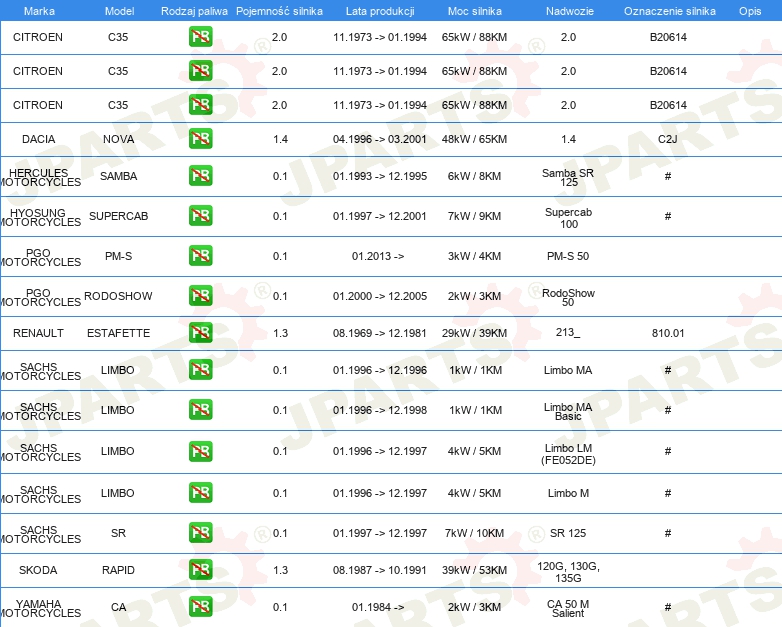Click the 01.1993 -> 12.1995 production years
Viewport: 782px width, 627px height.
[380, 176]
